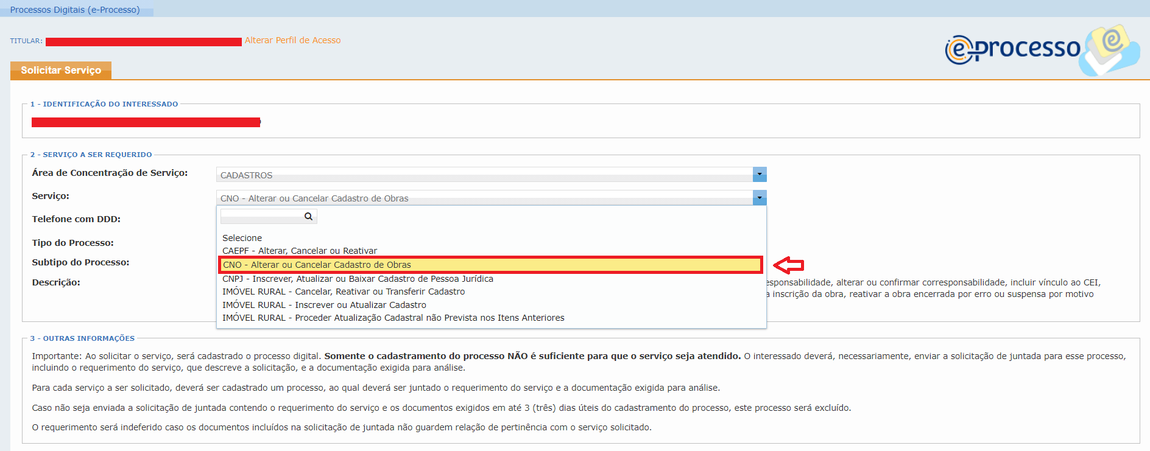Click the magnifier icon in the dropdown search
Screen dimensions: 1150x451
(x=308, y=216)
